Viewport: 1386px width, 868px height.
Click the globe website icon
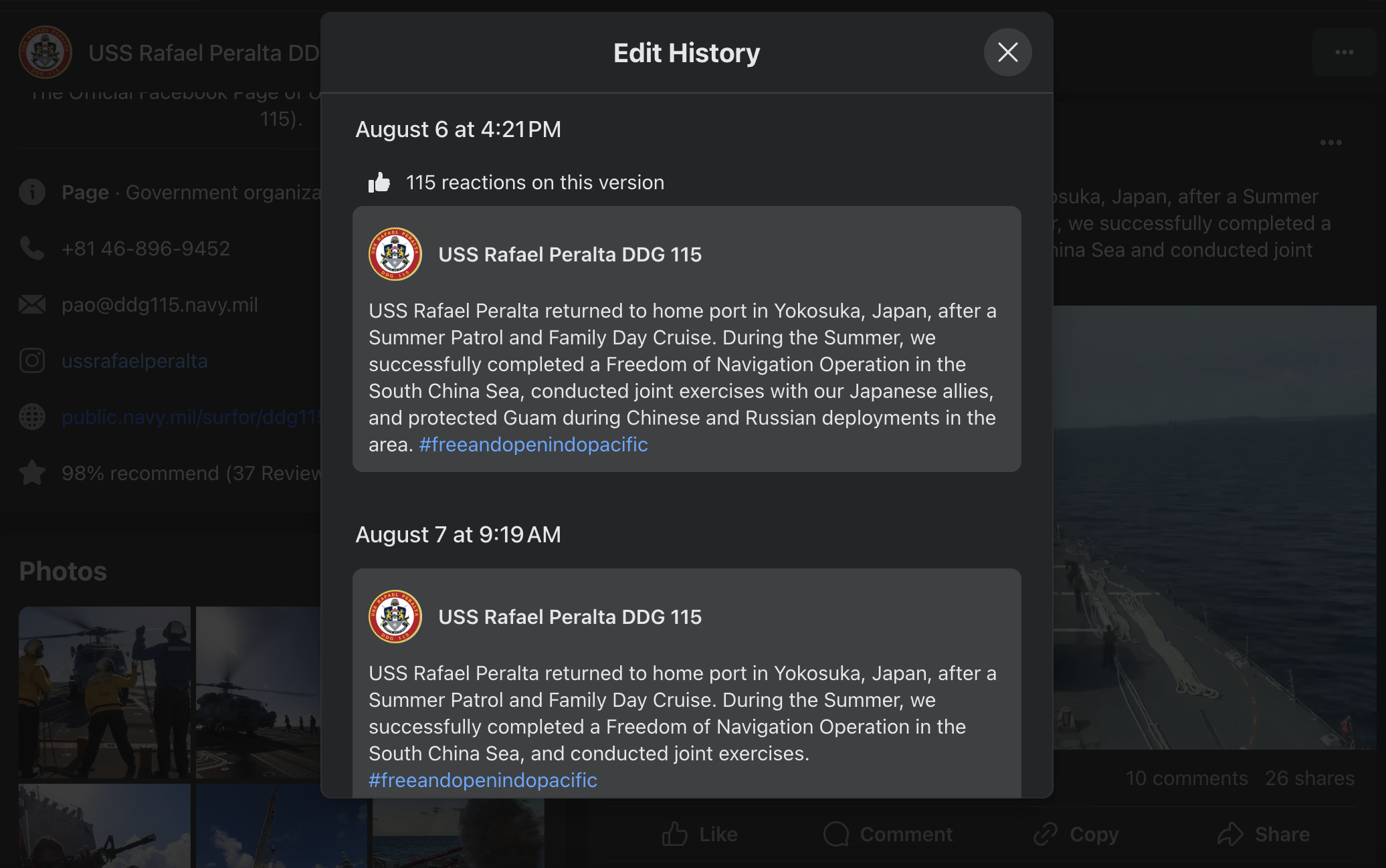coord(32,417)
